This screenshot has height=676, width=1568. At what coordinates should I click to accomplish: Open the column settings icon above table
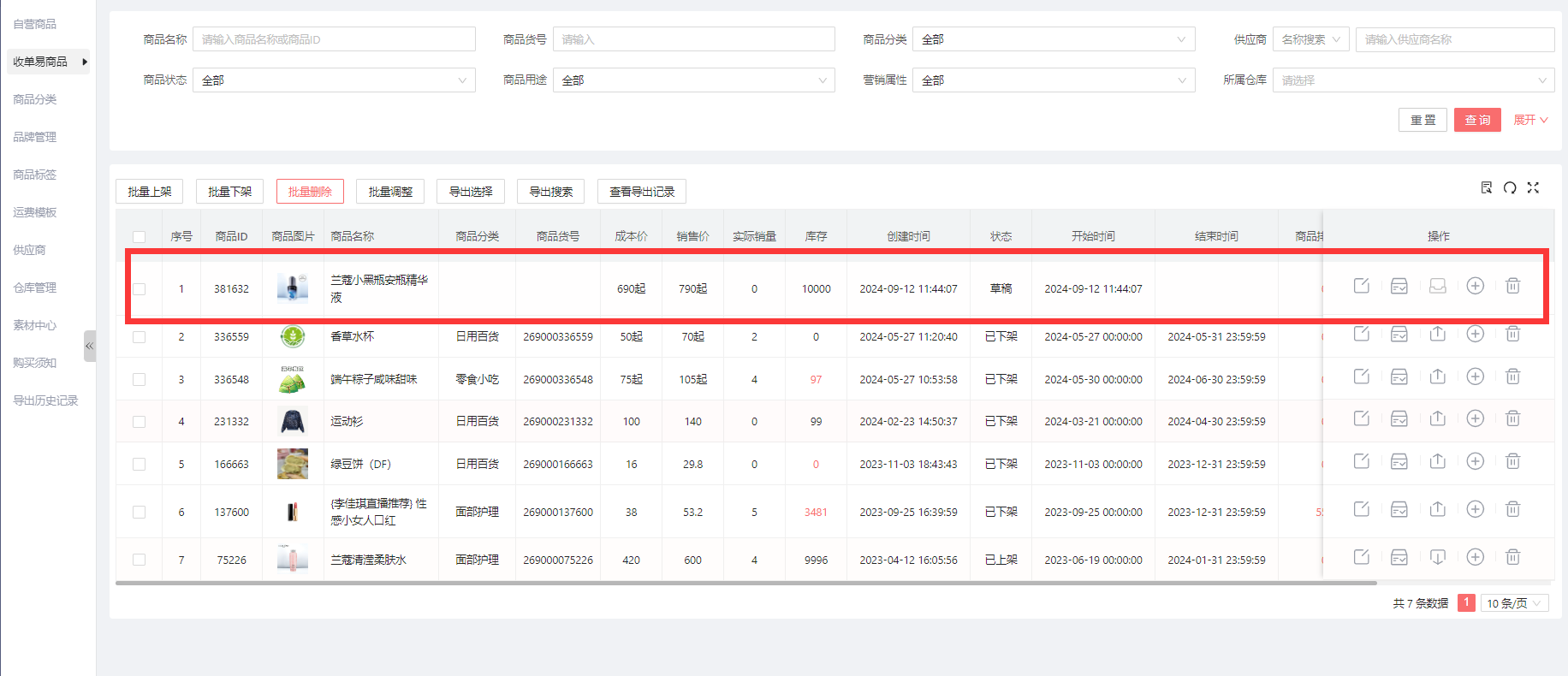pos(1487,188)
